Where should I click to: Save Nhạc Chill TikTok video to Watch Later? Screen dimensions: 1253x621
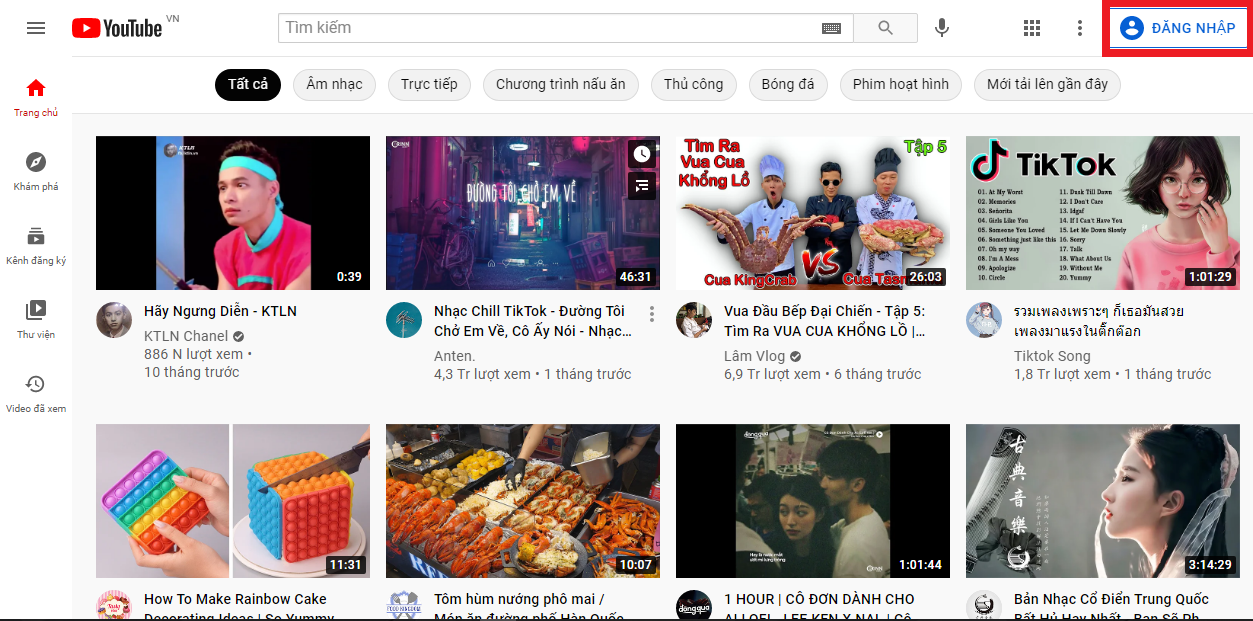pos(641,153)
